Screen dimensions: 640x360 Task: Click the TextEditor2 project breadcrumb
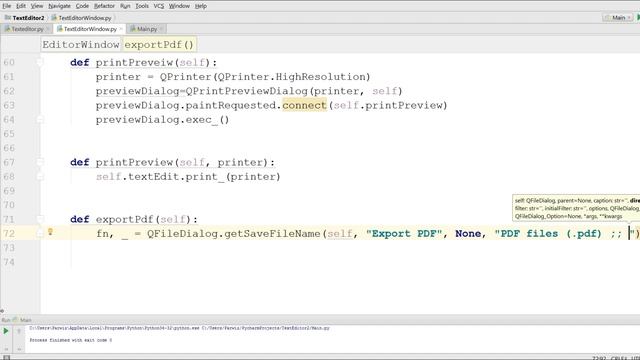[24, 18]
